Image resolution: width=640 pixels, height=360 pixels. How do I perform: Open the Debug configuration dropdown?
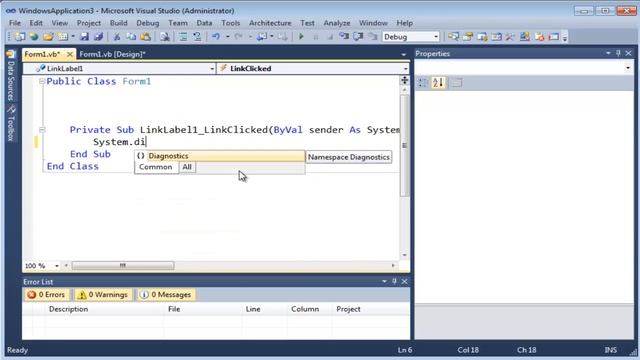click(x=436, y=37)
